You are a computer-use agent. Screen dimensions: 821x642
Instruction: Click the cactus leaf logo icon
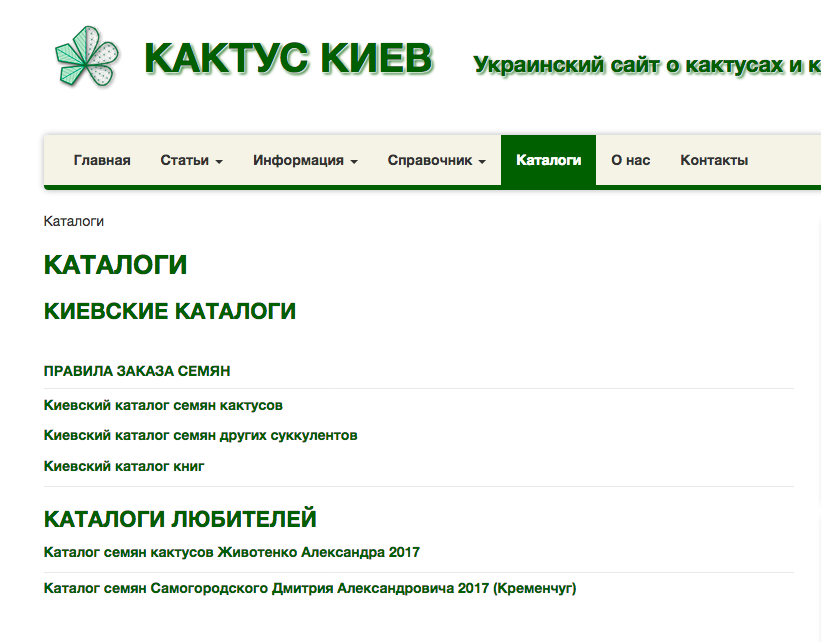(87, 56)
